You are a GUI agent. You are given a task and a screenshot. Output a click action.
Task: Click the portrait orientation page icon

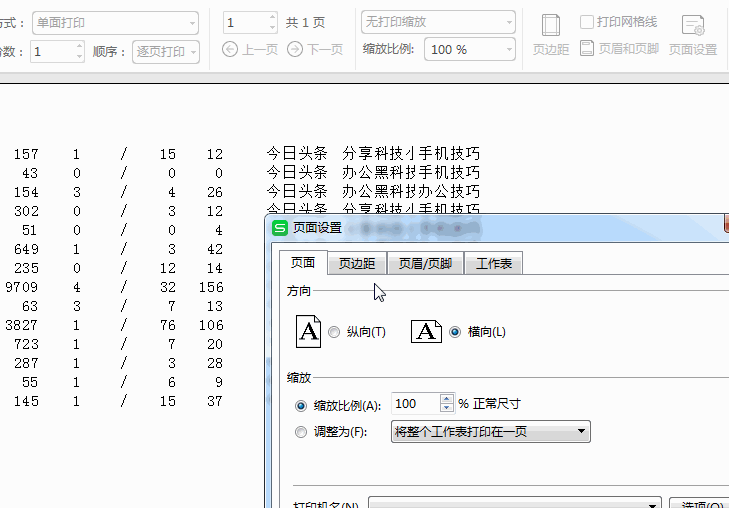tap(308, 331)
